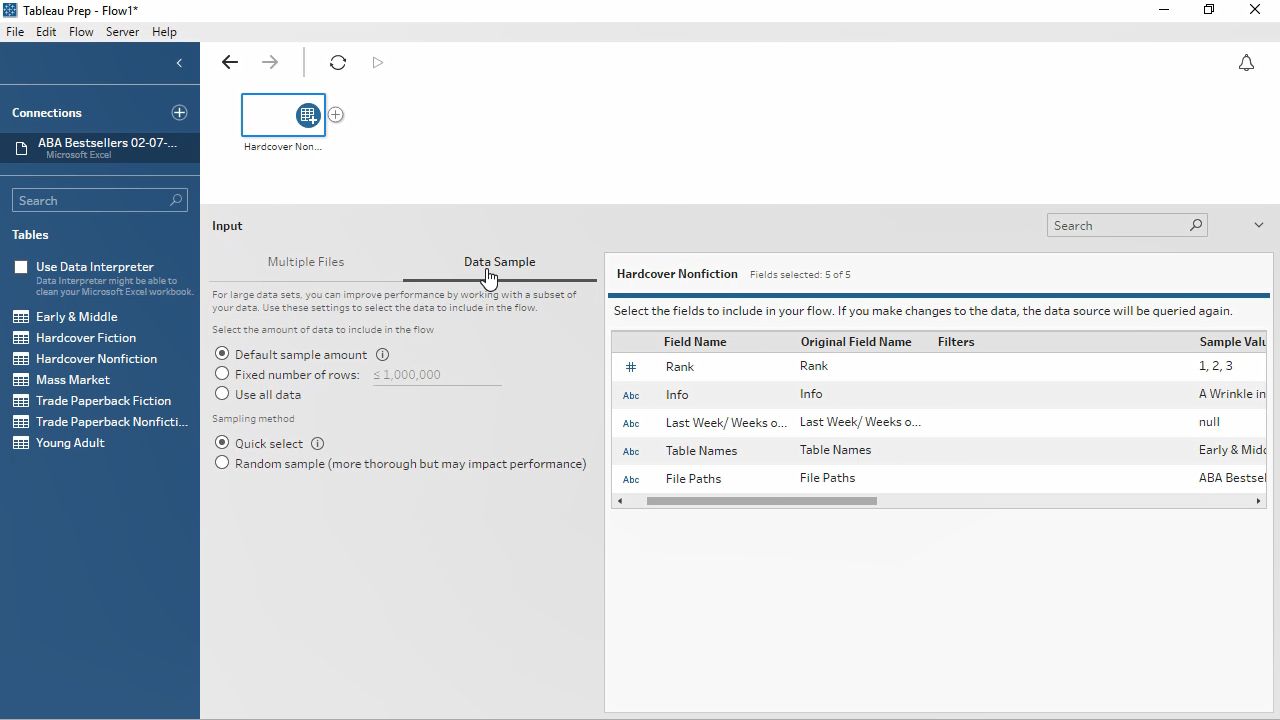Open the Flow menu
Screen dimensions: 1280x720
point(81,32)
